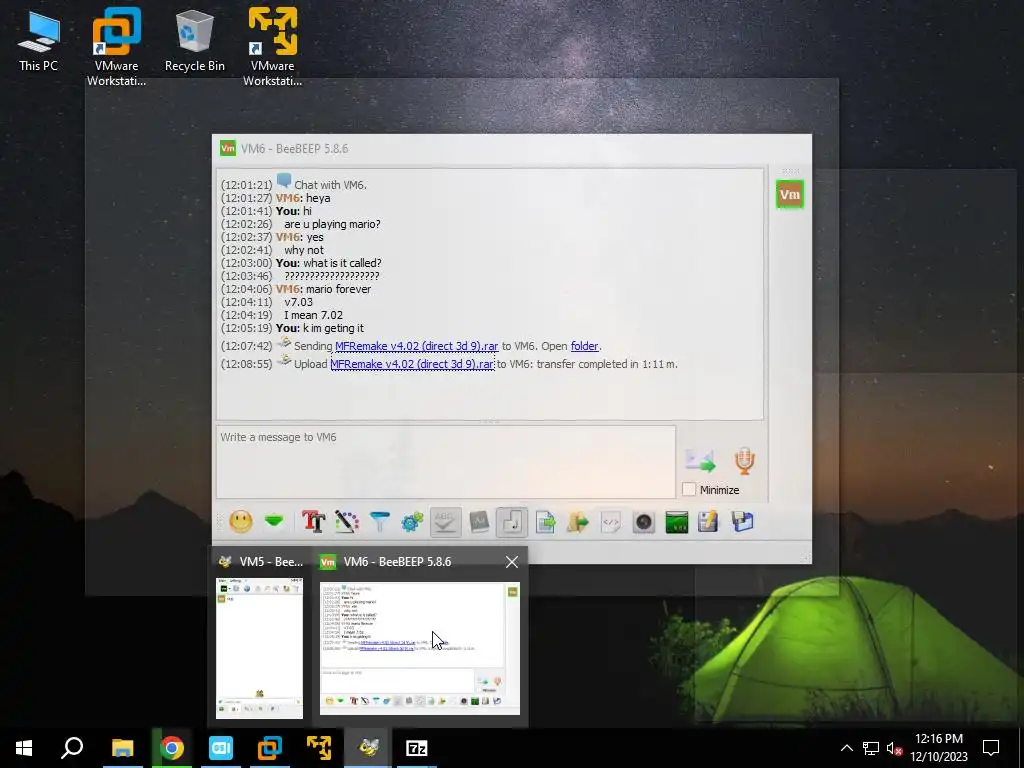
Task: Click the blue-orange VMware Workstation taskbar icon
Action: click(x=270, y=748)
